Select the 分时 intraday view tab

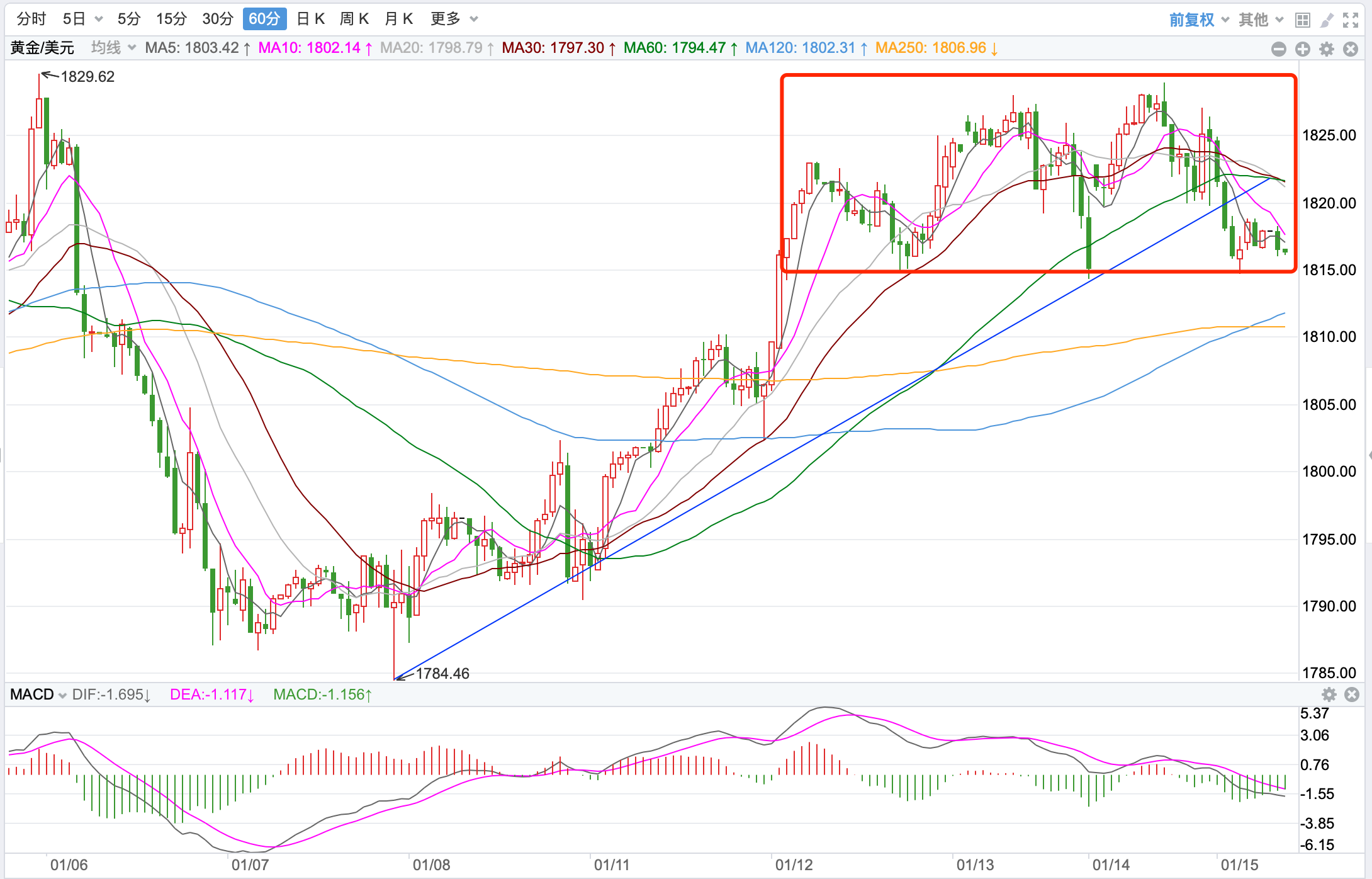click(x=31, y=19)
